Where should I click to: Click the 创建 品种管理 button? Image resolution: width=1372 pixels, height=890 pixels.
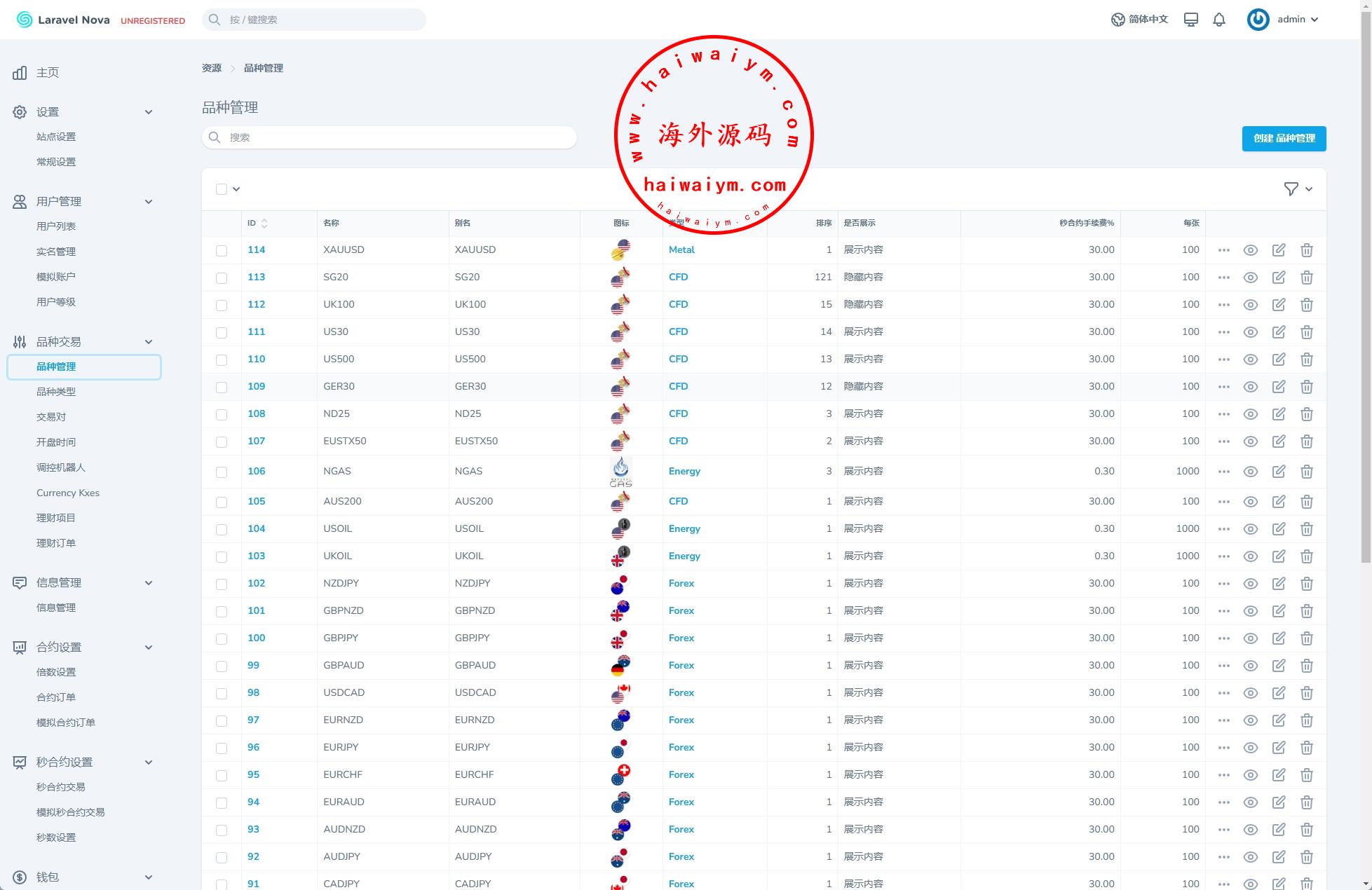(1284, 138)
